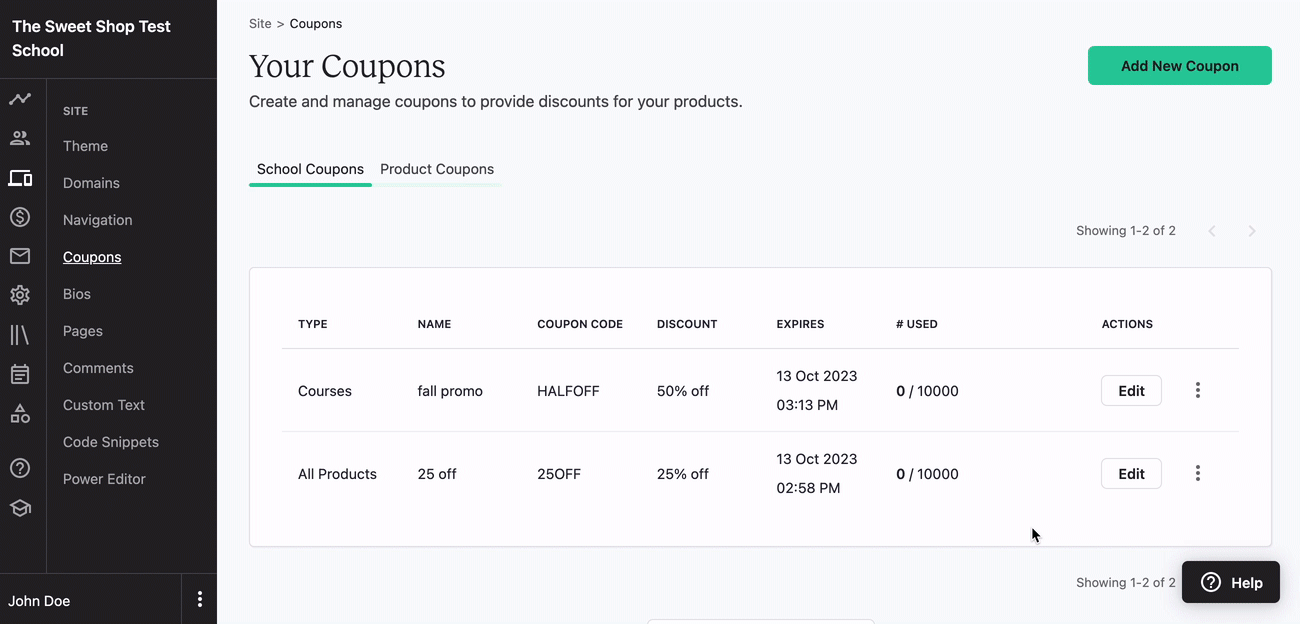Click the Add New Coupon button

click(x=1179, y=65)
